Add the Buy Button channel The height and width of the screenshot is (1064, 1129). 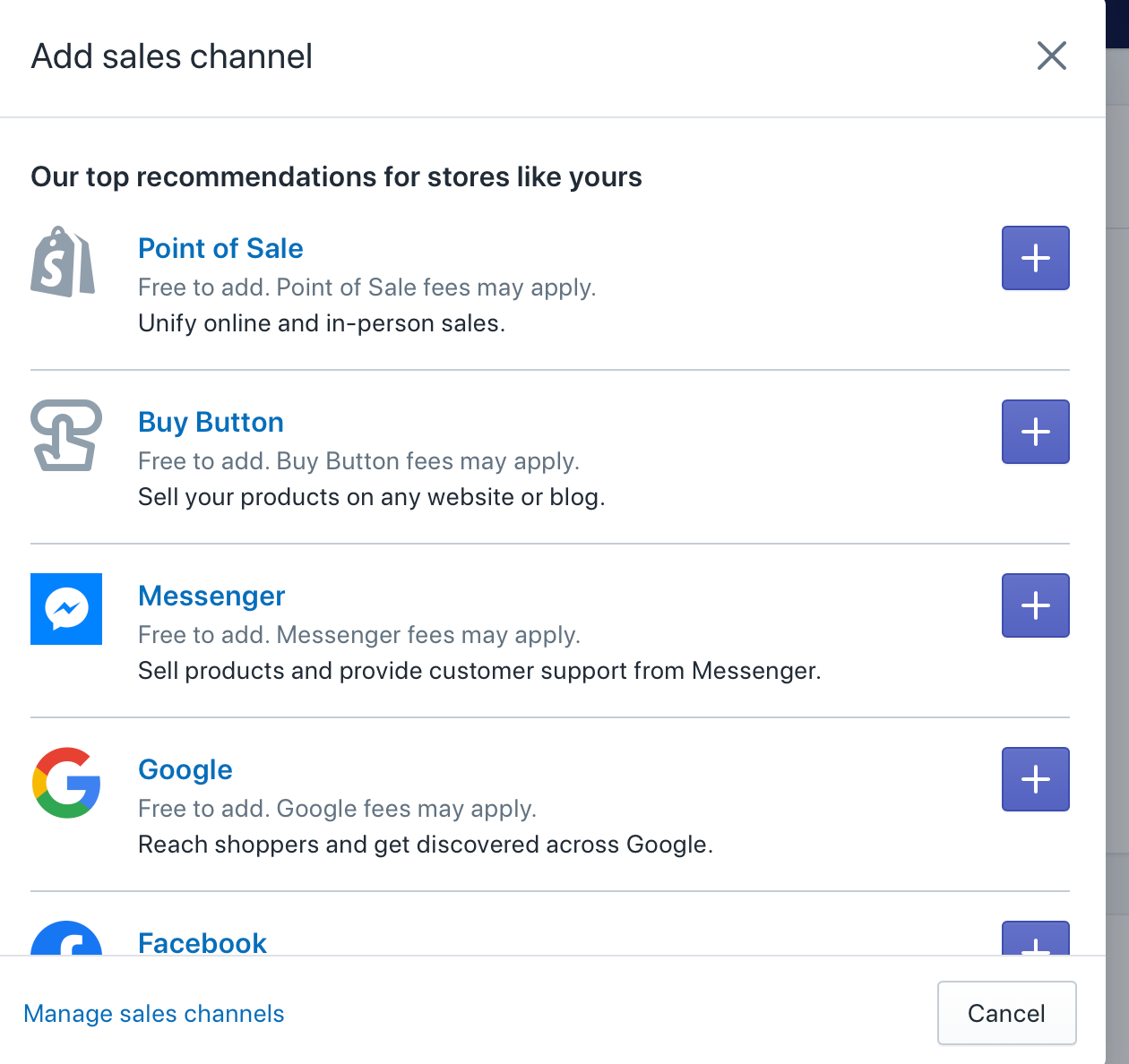click(1035, 432)
